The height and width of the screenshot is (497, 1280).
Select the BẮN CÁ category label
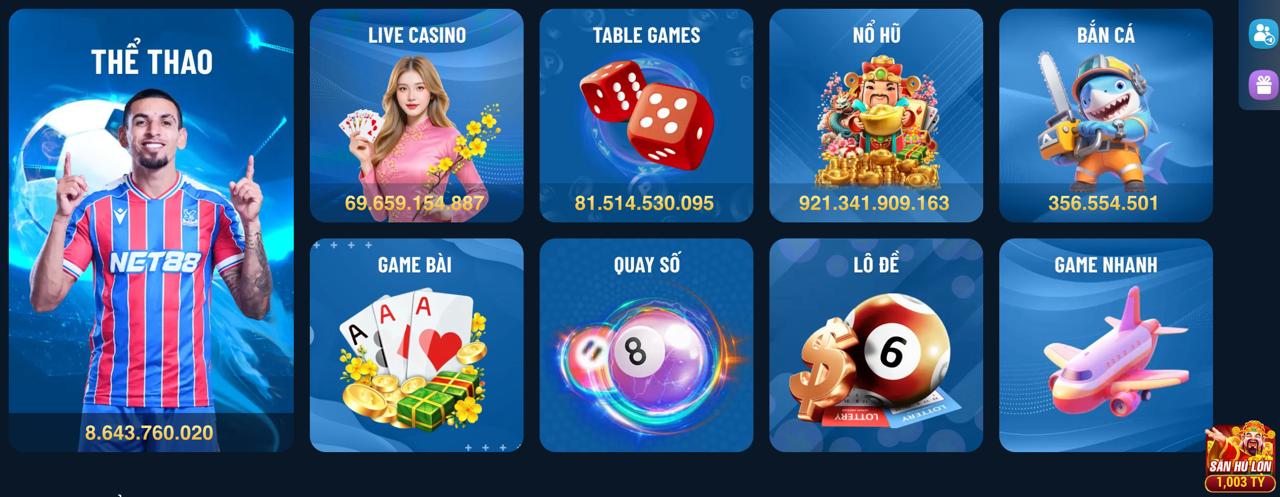tap(1106, 34)
